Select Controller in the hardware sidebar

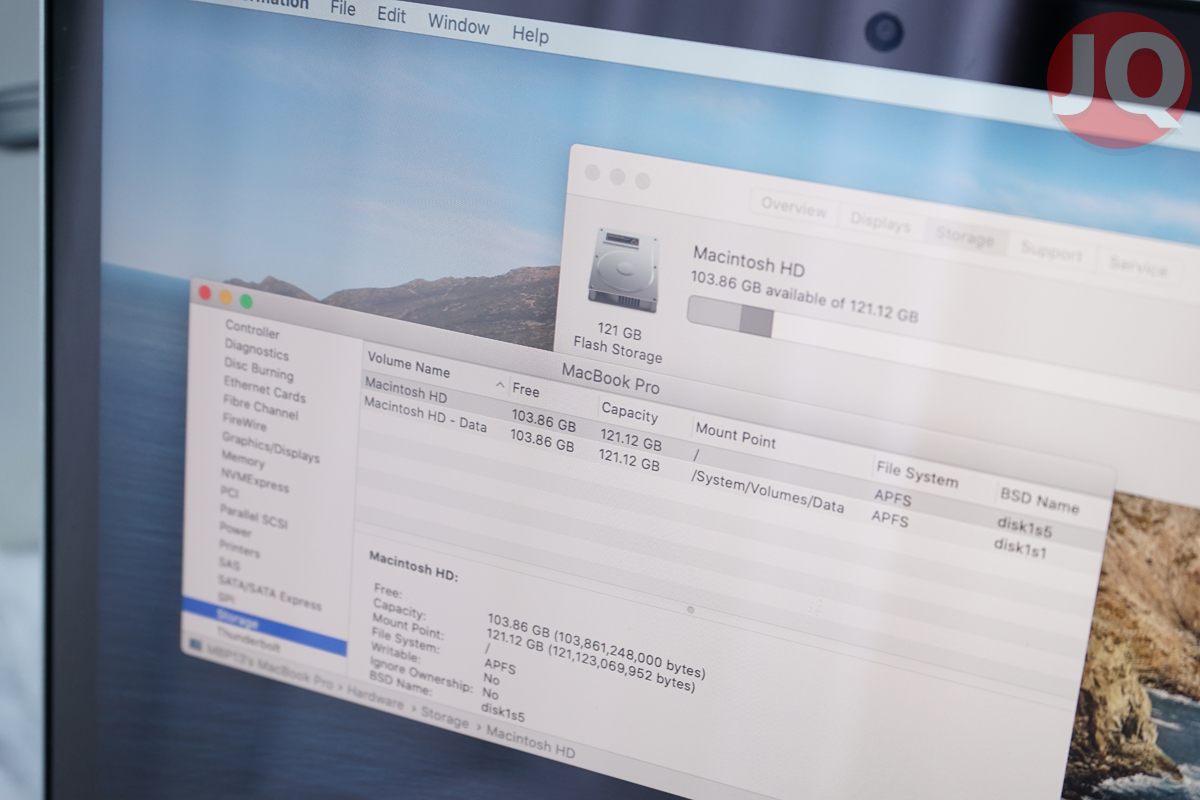click(x=252, y=330)
